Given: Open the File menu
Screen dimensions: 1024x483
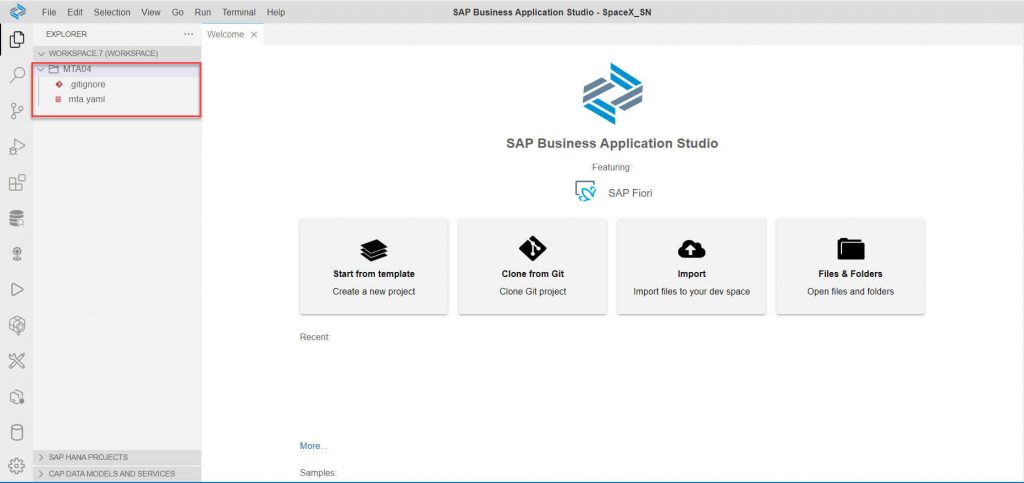Looking at the screenshot, I should [x=49, y=12].
